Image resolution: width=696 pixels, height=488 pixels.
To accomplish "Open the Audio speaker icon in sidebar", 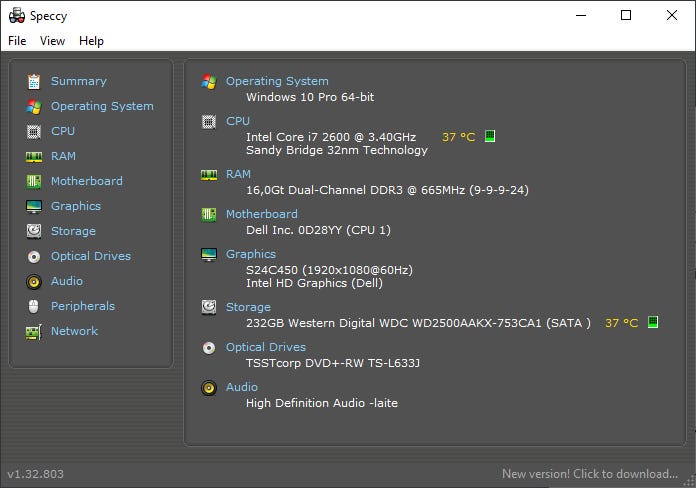I will click(34, 281).
